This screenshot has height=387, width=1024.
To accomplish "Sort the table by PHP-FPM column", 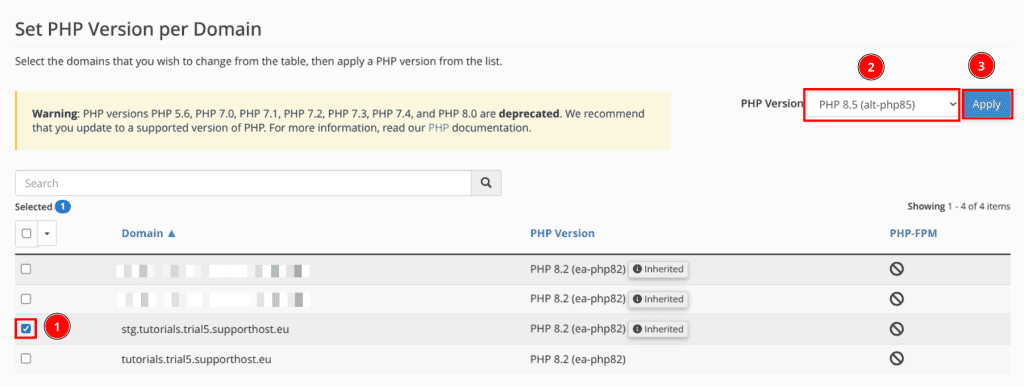I will (x=913, y=233).
